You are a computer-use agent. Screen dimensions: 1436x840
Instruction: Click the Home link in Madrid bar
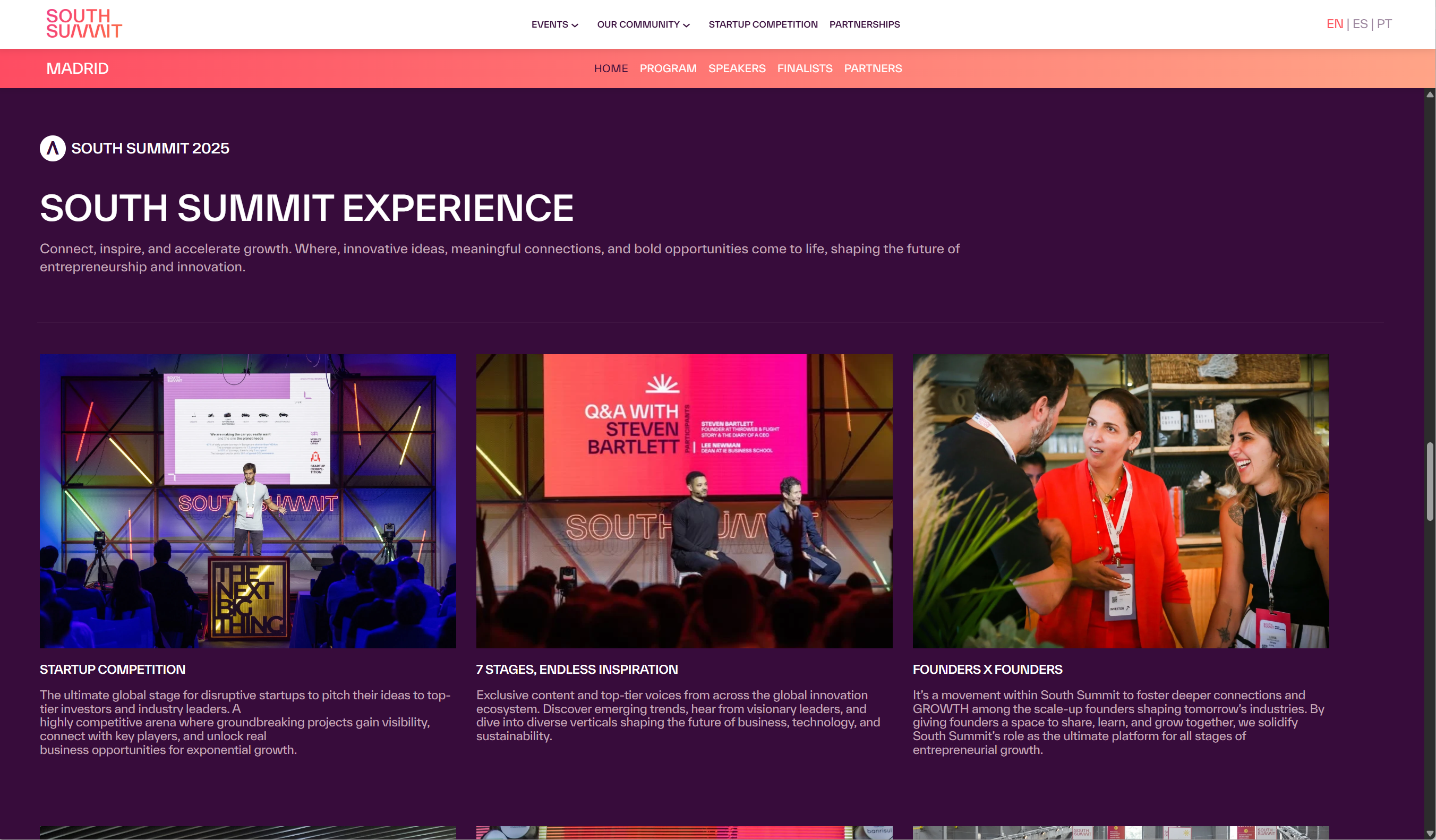[x=610, y=68]
